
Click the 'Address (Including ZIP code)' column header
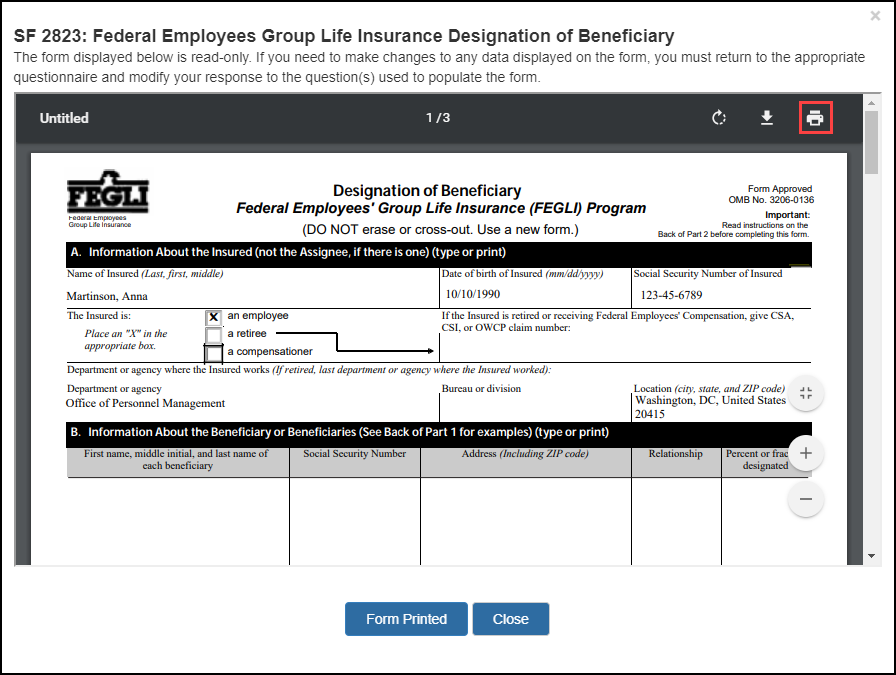click(x=525, y=453)
